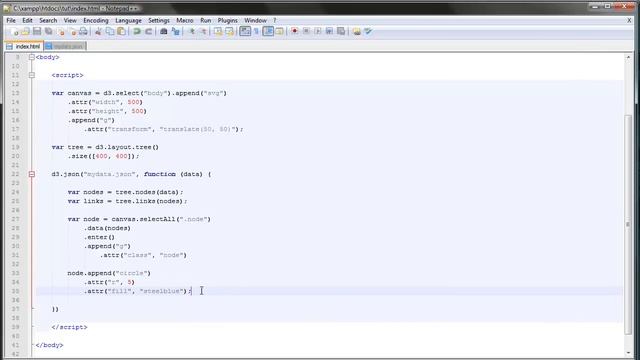640x360 pixels.
Task: Open user defined language icon
Action: click(280, 31)
